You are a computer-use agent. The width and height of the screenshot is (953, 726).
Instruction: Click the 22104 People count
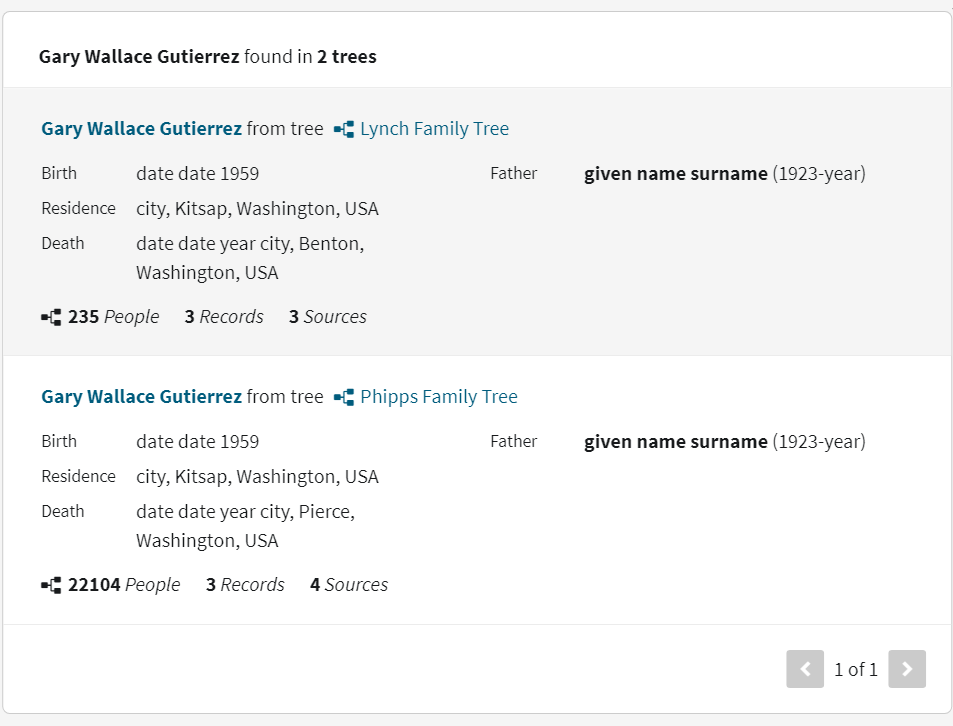(124, 585)
